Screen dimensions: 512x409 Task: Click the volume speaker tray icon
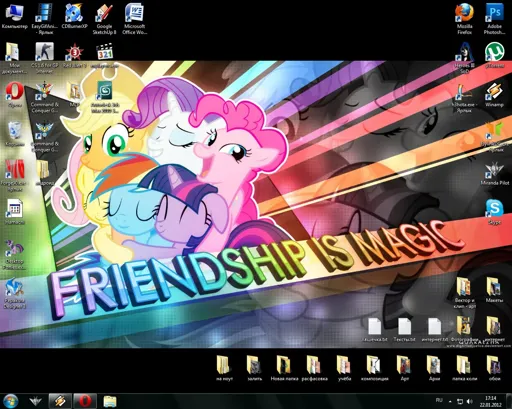470,401
